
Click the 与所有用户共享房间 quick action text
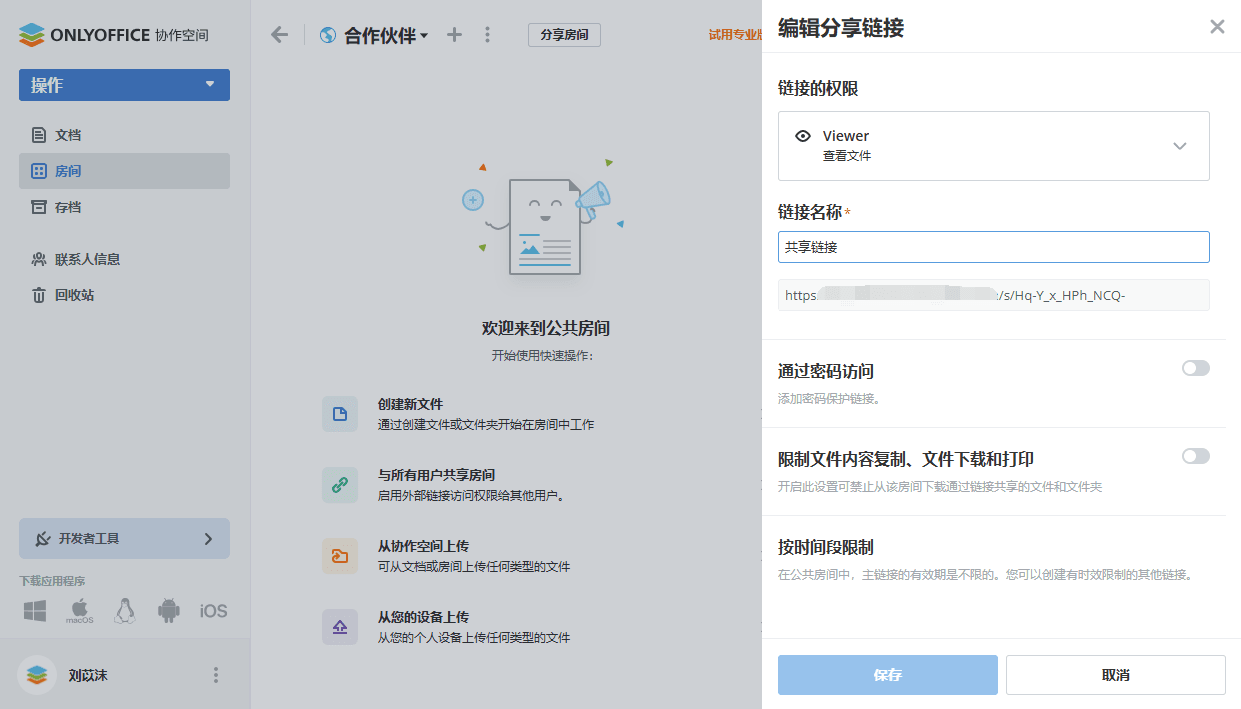tap(436, 475)
